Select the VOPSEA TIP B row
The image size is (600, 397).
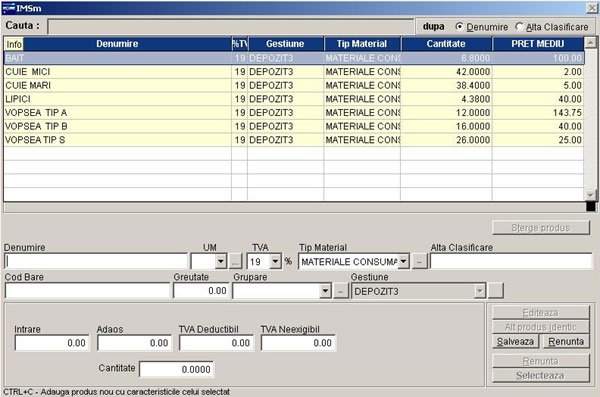293,126
